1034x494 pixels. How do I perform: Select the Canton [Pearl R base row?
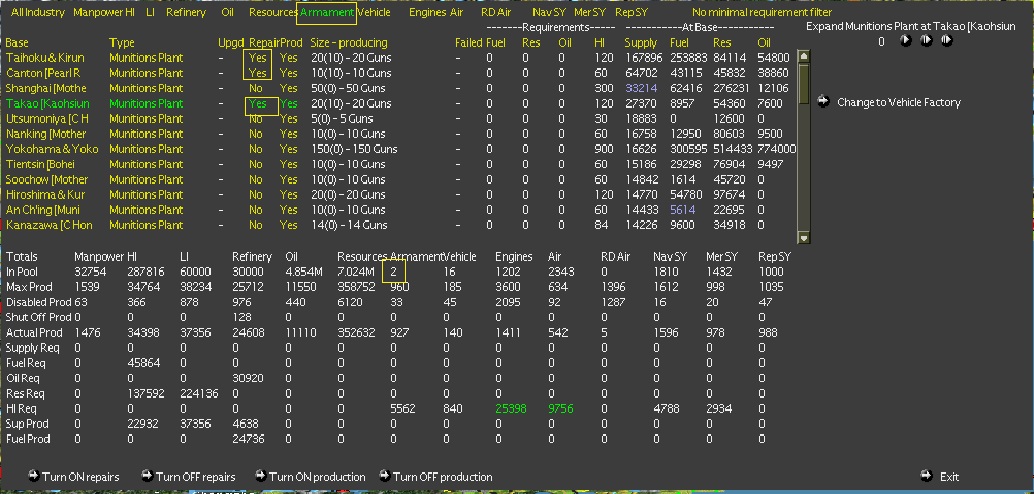(43, 73)
